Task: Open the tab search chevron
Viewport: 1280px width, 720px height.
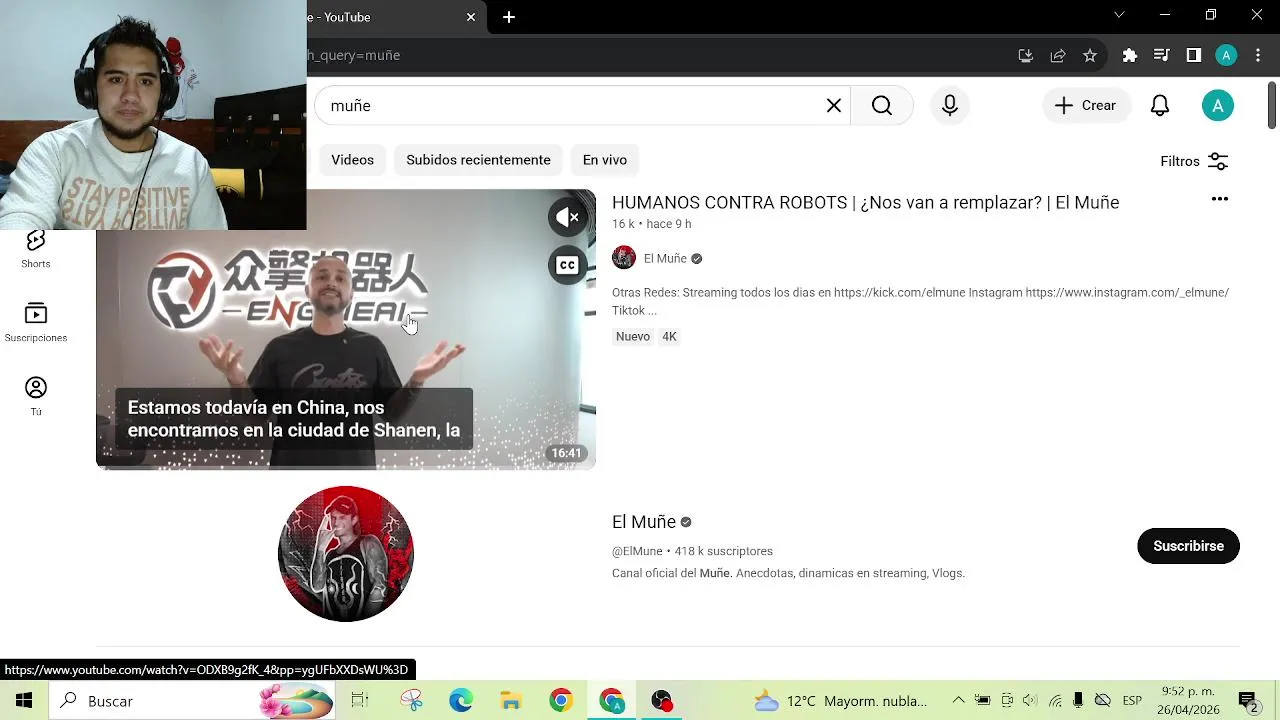Action: pos(1119,15)
